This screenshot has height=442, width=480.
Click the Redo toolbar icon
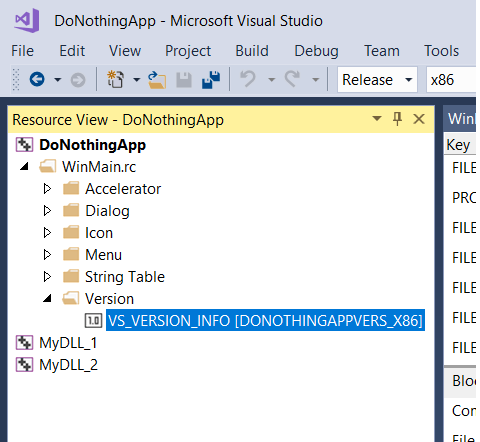pos(292,79)
